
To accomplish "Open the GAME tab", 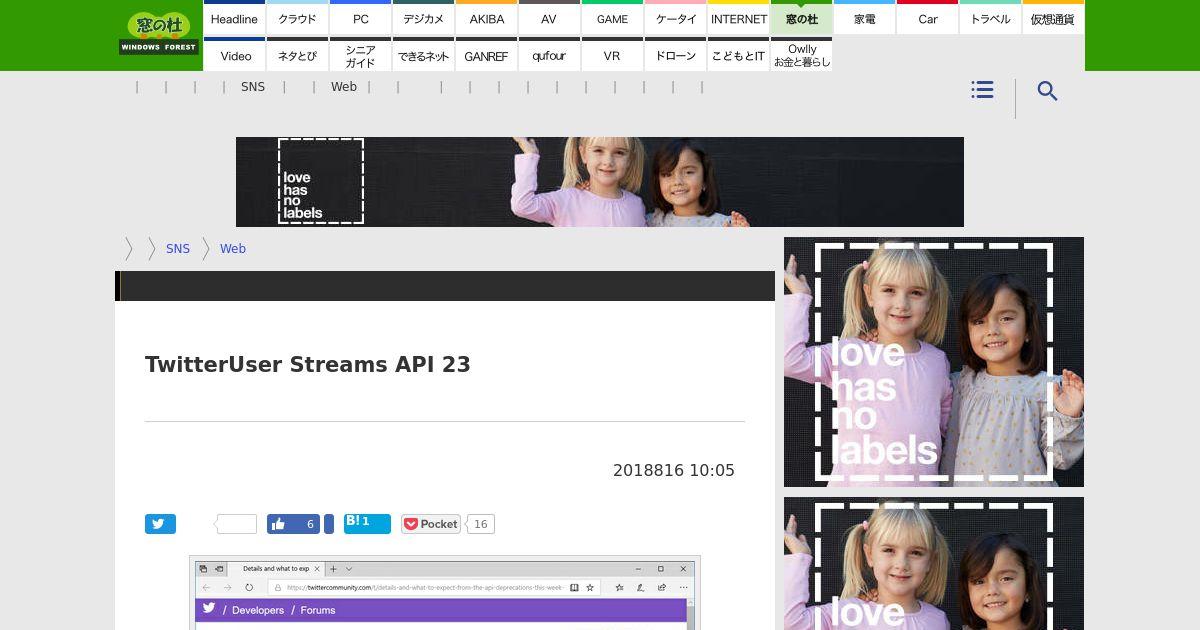I will [x=612, y=18].
